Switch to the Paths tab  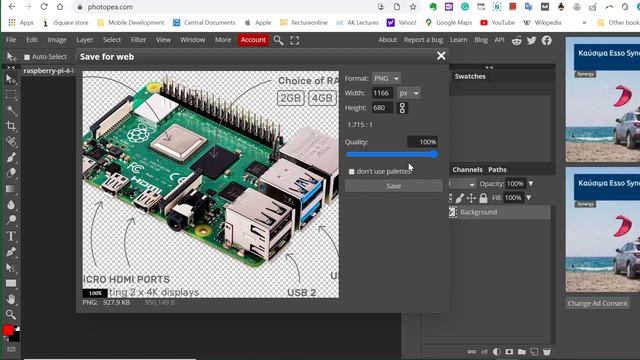pos(497,170)
